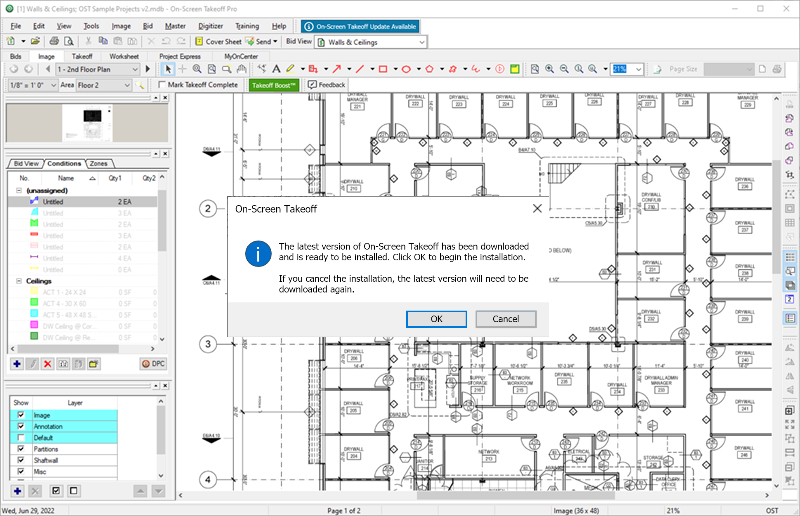Screen dimensions: 800x516
Task: Click the Feedback button
Action: click(327, 85)
